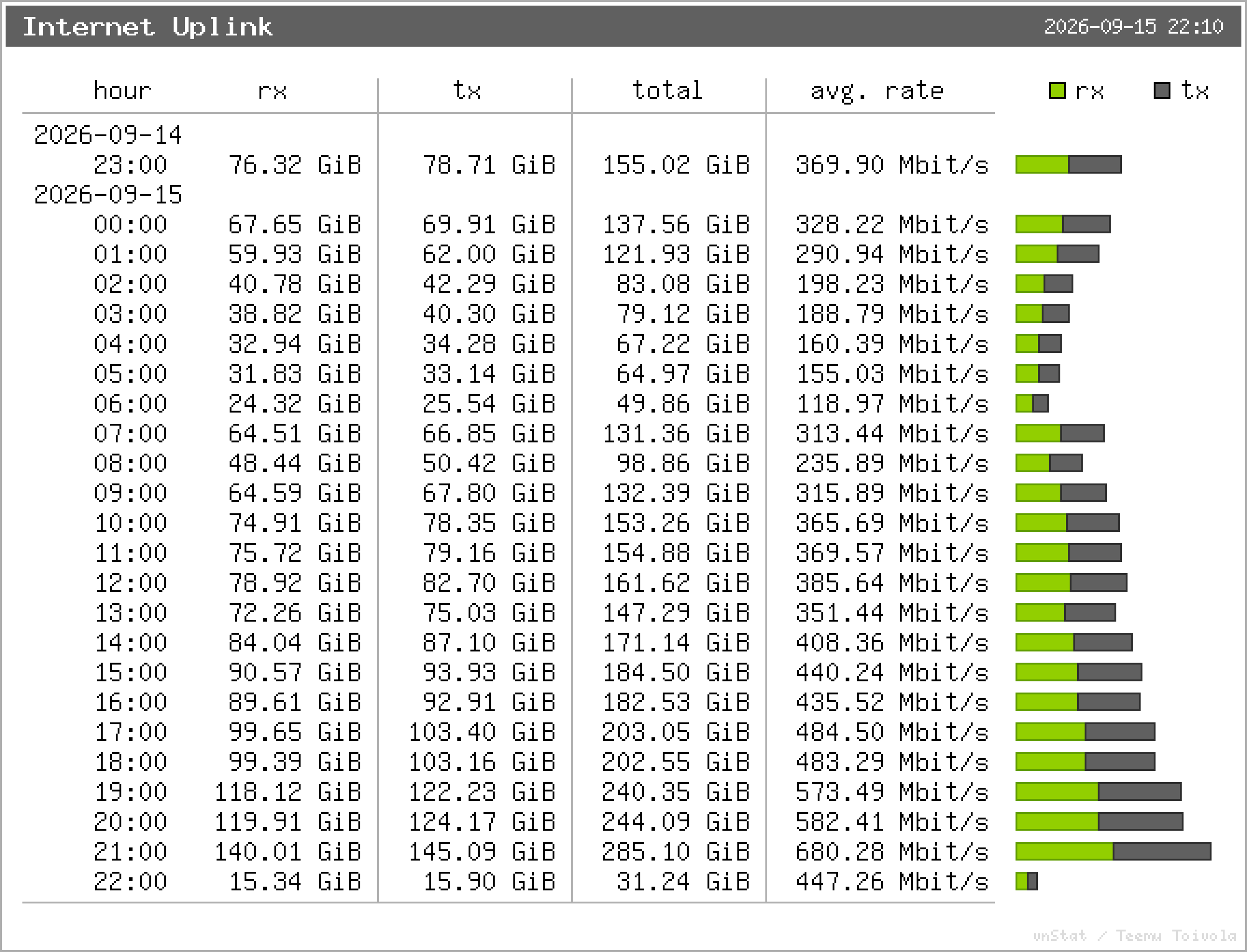1247x952 pixels.
Task: Click the traffic bar for 06:00
Action: (x=1032, y=404)
